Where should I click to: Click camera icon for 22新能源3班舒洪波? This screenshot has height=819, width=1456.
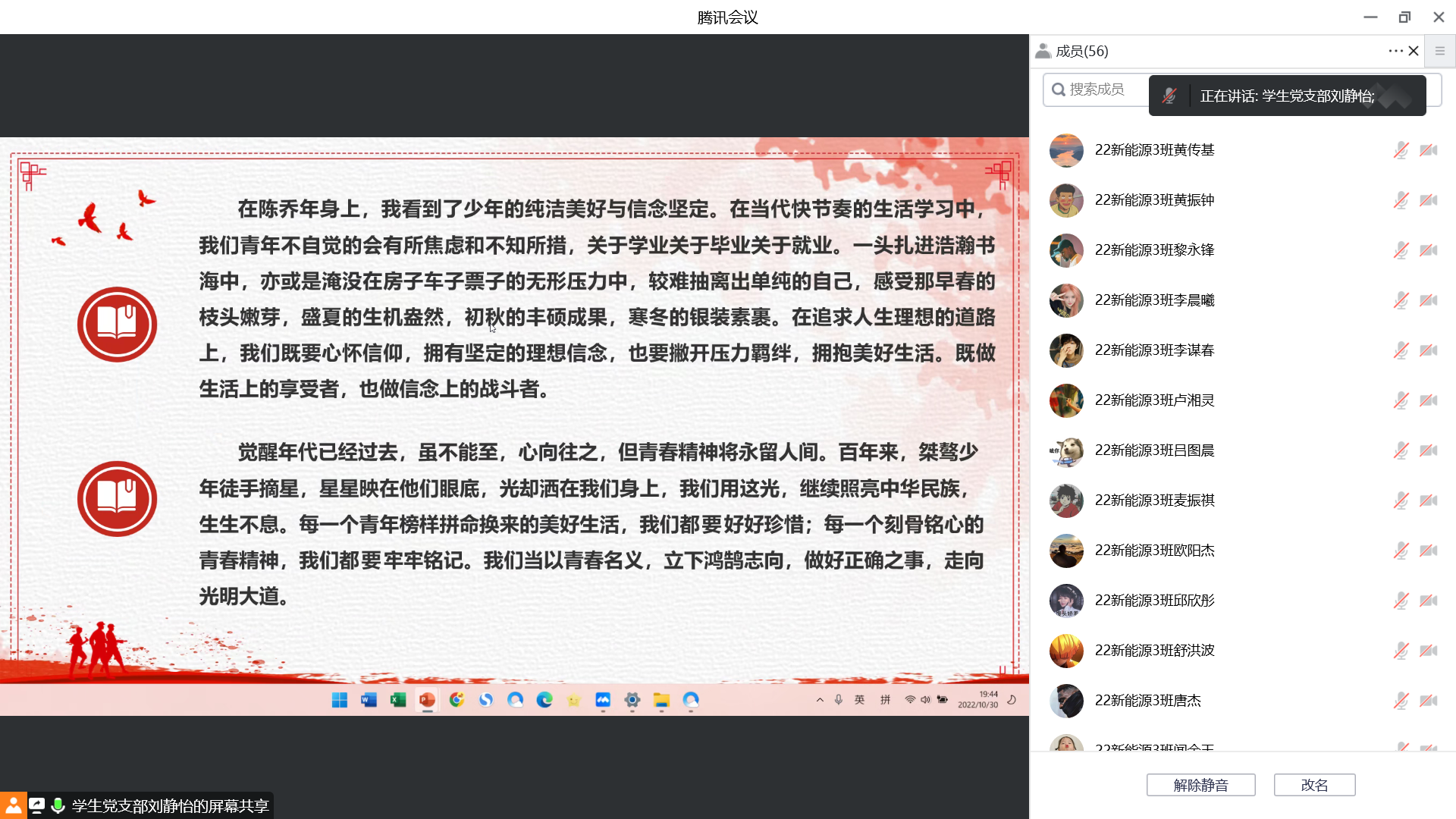coord(1429,651)
